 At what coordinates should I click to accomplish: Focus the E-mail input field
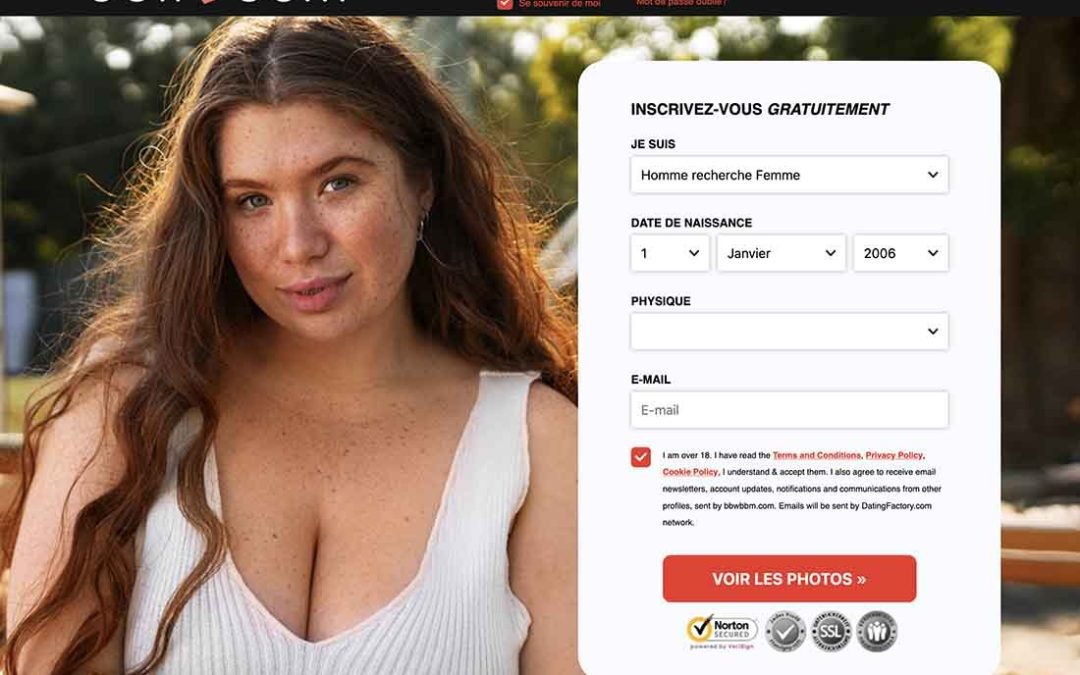789,410
